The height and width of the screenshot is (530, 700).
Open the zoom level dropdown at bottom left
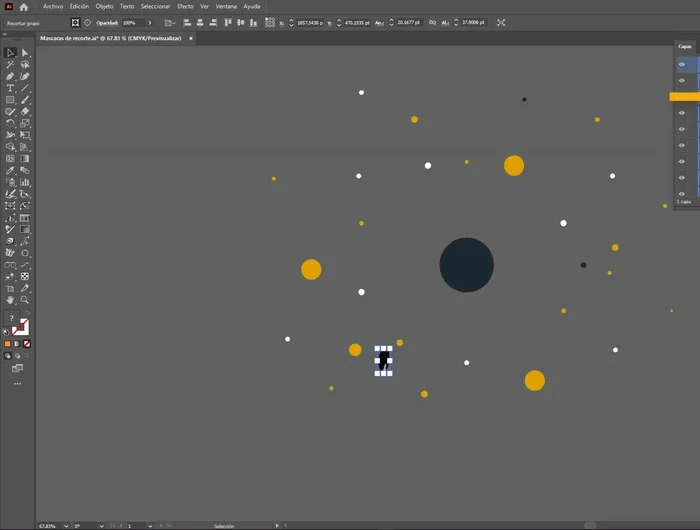pyautogui.click(x=66, y=525)
